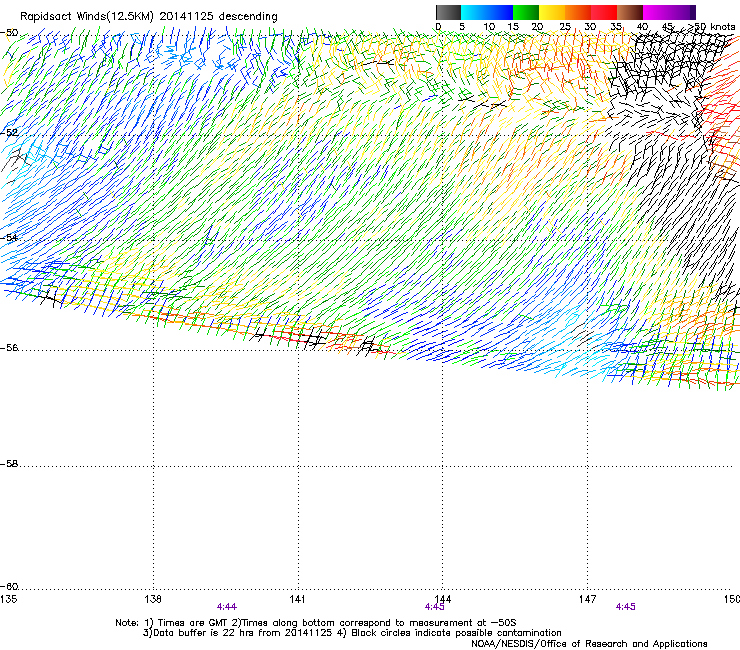Click the green 15-20 knots legend swatch
This screenshot has width=740, height=650.
pyautogui.click(x=526, y=12)
